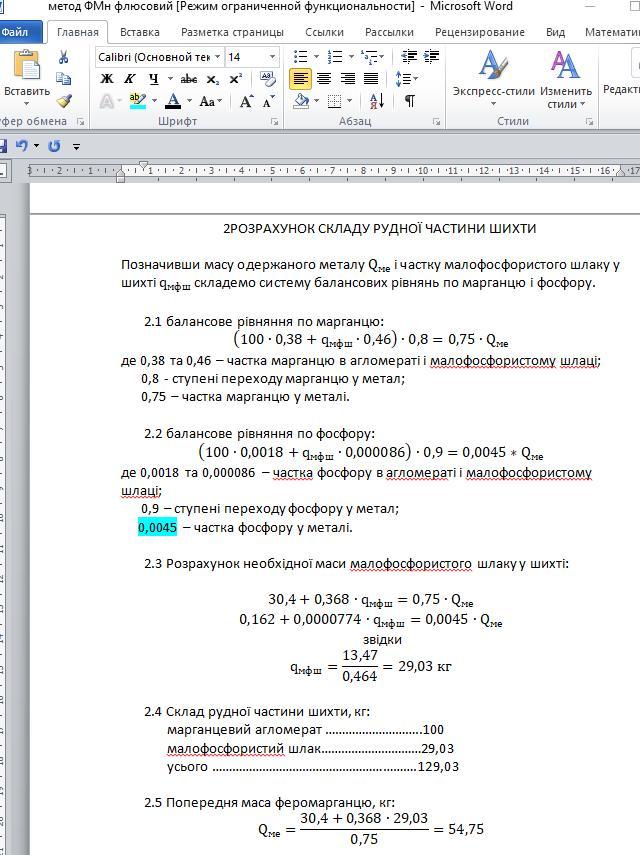Screen dimensions: 640x855
Task: Toggle strikethrough (abc) formatting
Action: [189, 79]
